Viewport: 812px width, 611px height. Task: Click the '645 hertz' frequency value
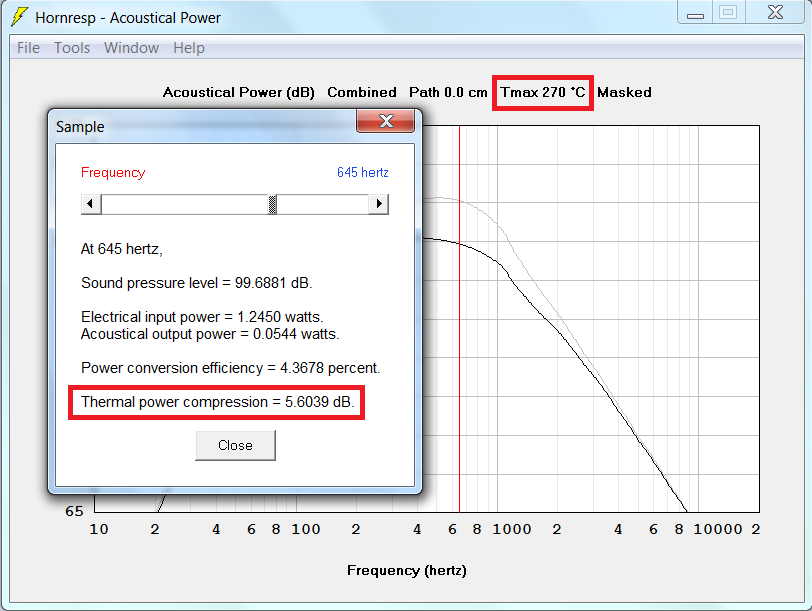(362, 172)
